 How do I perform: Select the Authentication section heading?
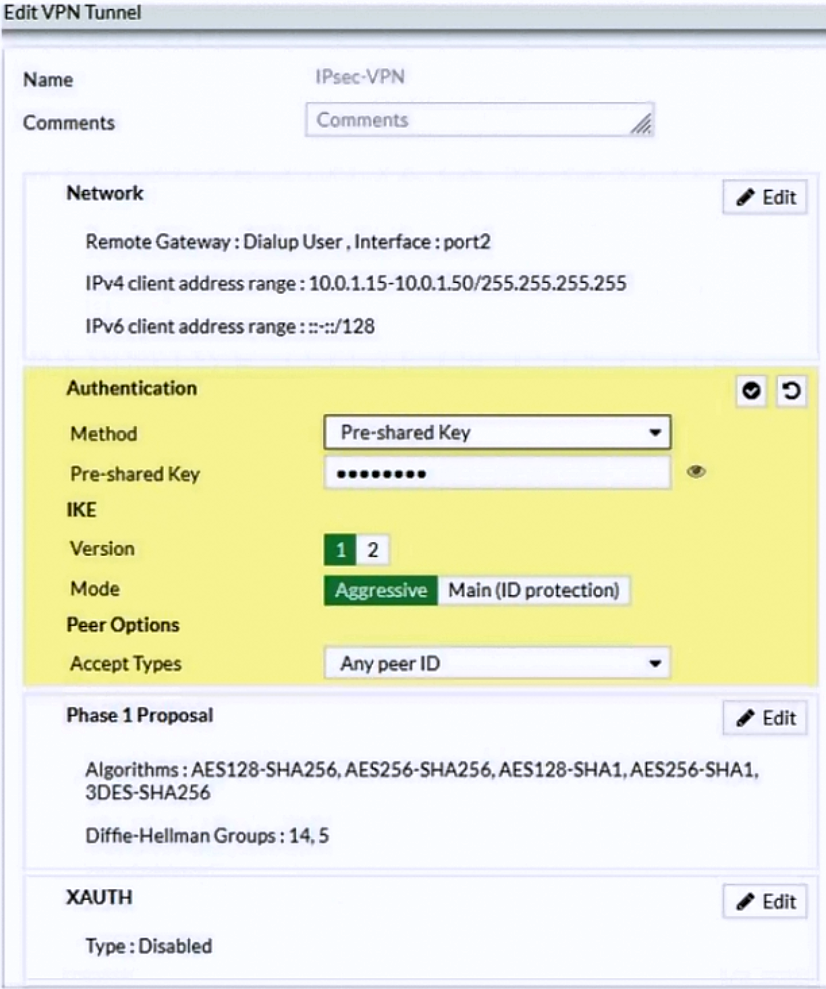(x=131, y=388)
